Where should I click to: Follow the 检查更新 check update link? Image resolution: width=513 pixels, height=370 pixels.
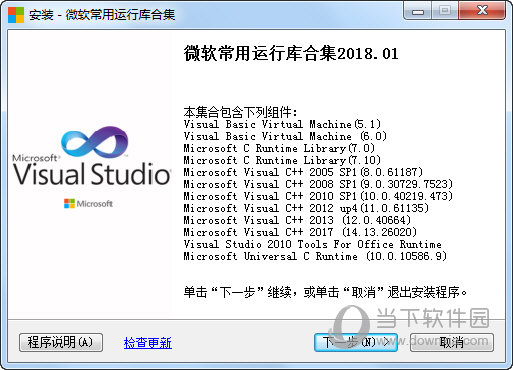click(148, 343)
